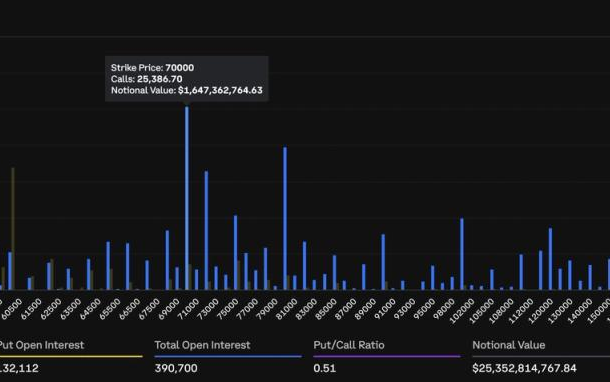The image size is (610, 382).
Task: Click the 71000 strike axis label
Action: [188, 309]
